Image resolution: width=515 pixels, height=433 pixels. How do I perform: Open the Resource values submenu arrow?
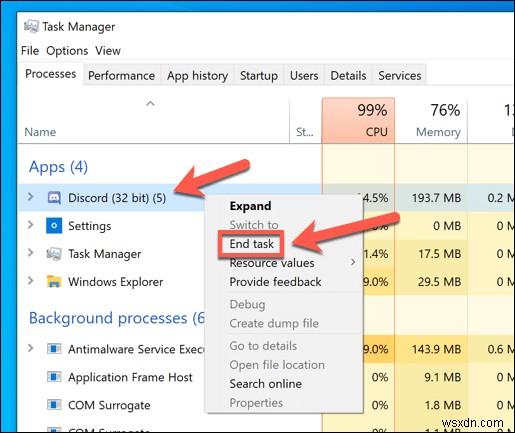(353, 262)
